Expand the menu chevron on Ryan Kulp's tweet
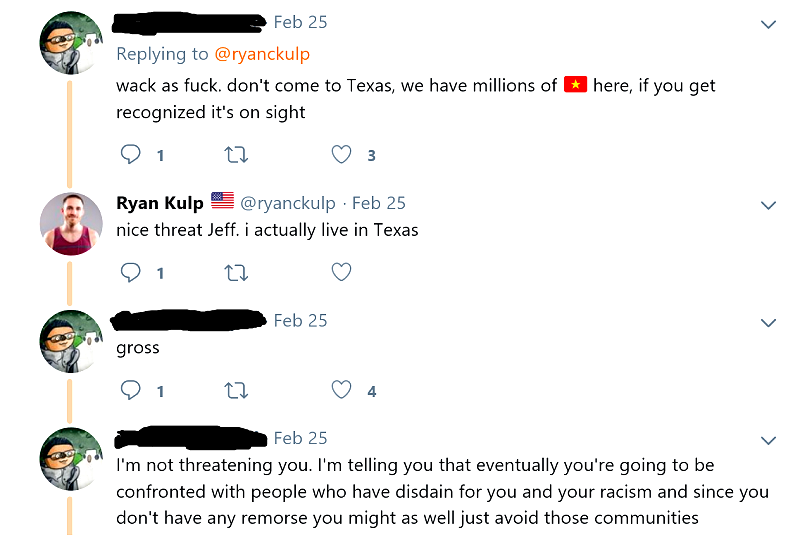800x540 pixels. coord(768,205)
